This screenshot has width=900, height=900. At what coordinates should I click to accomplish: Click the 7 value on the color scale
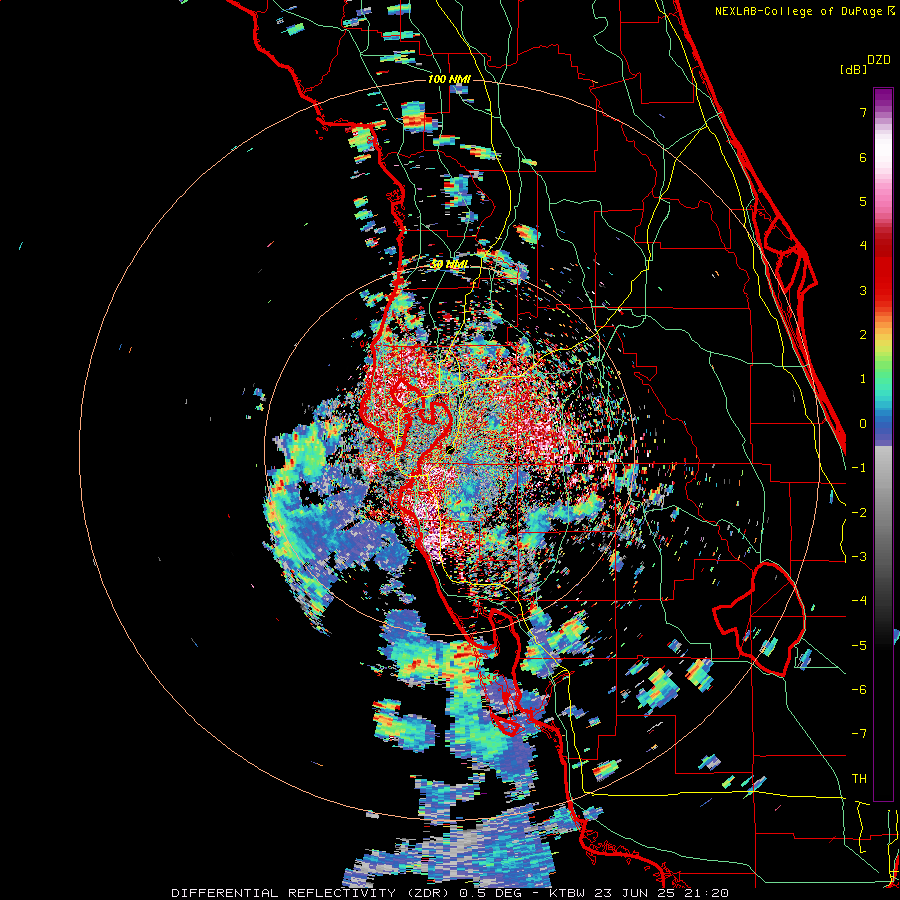tap(863, 112)
